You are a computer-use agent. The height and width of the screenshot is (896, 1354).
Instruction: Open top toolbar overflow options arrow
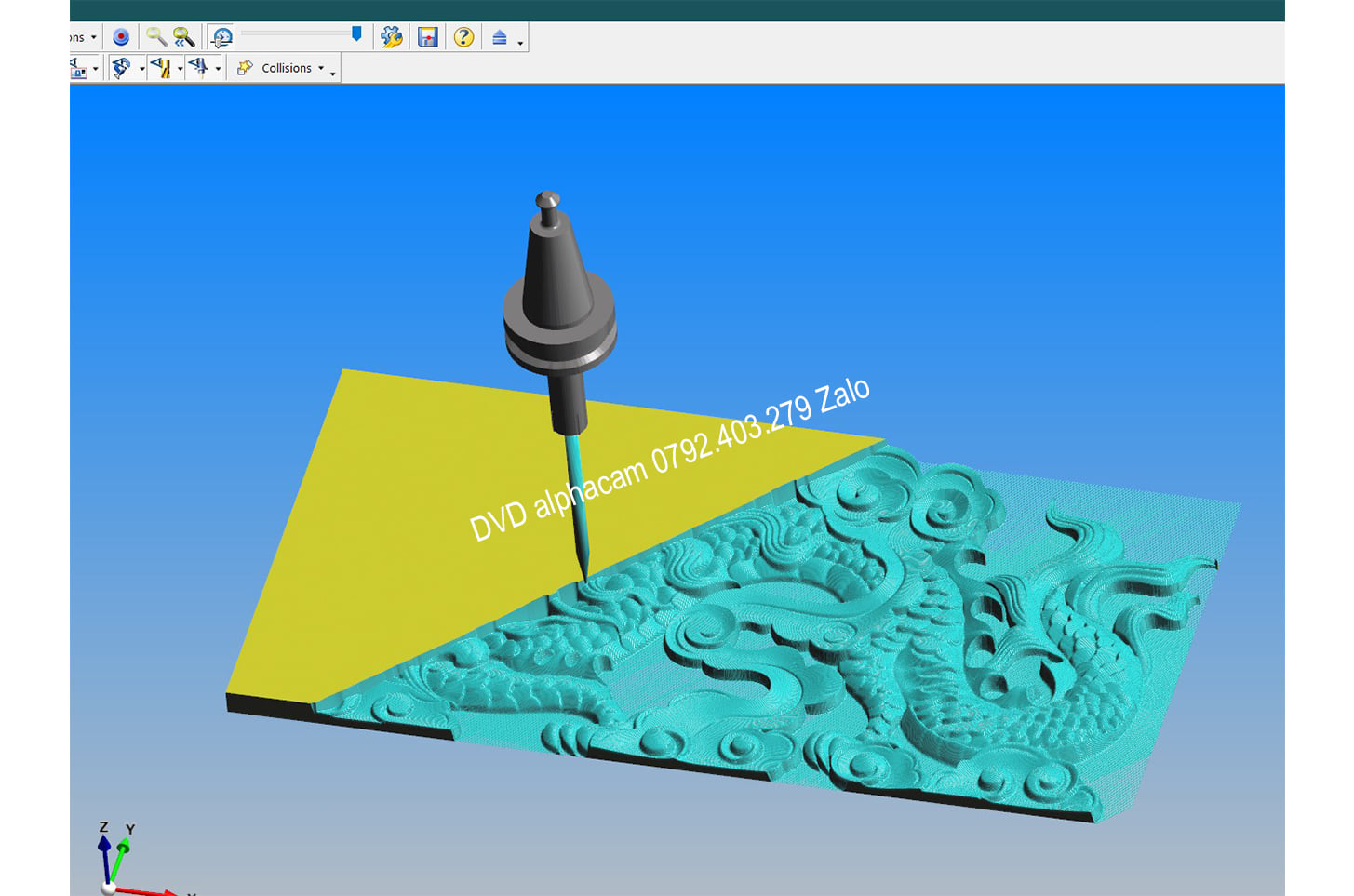click(520, 43)
